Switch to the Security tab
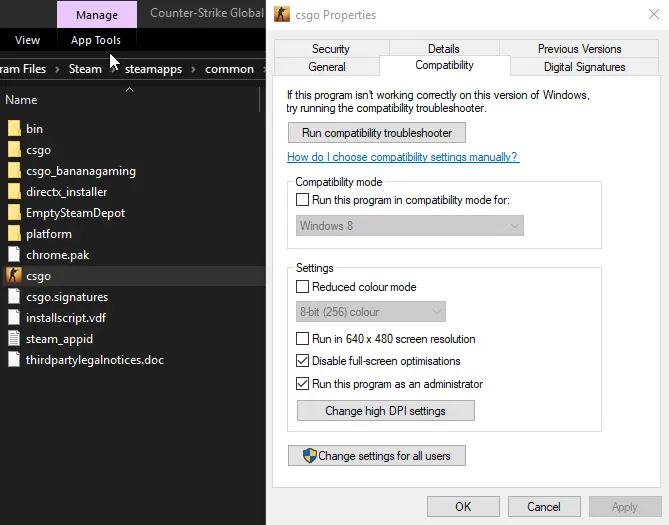This screenshot has height=525, width=669. coord(331,49)
